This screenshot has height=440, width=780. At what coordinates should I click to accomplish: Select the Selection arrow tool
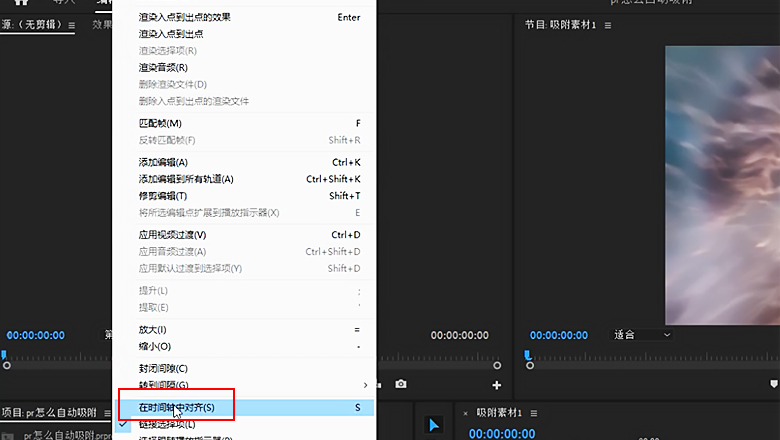point(434,425)
